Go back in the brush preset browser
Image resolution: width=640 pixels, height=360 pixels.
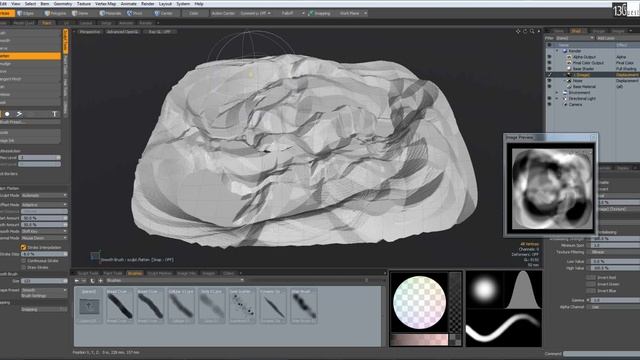(x=77, y=280)
